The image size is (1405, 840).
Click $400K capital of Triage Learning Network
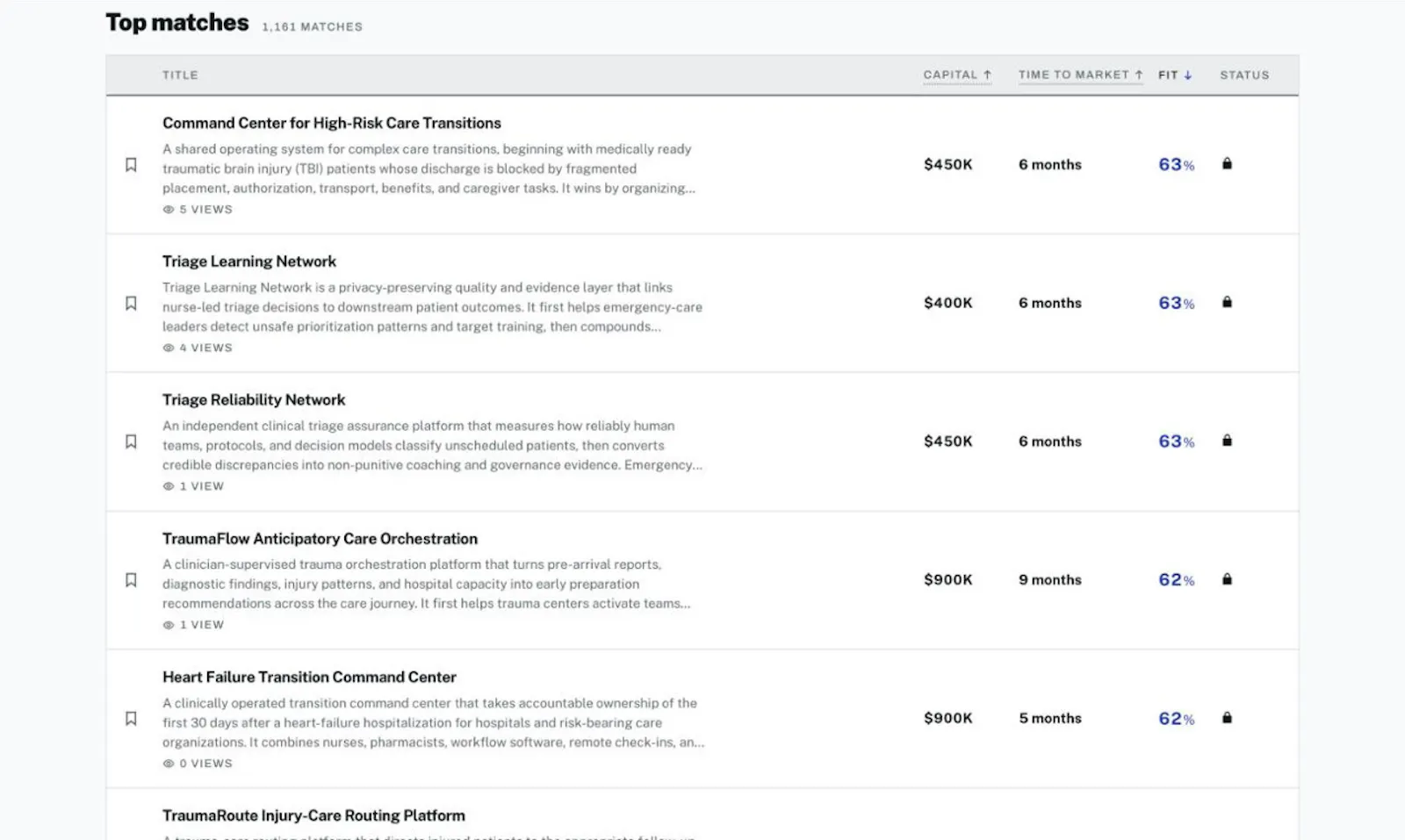tap(947, 303)
